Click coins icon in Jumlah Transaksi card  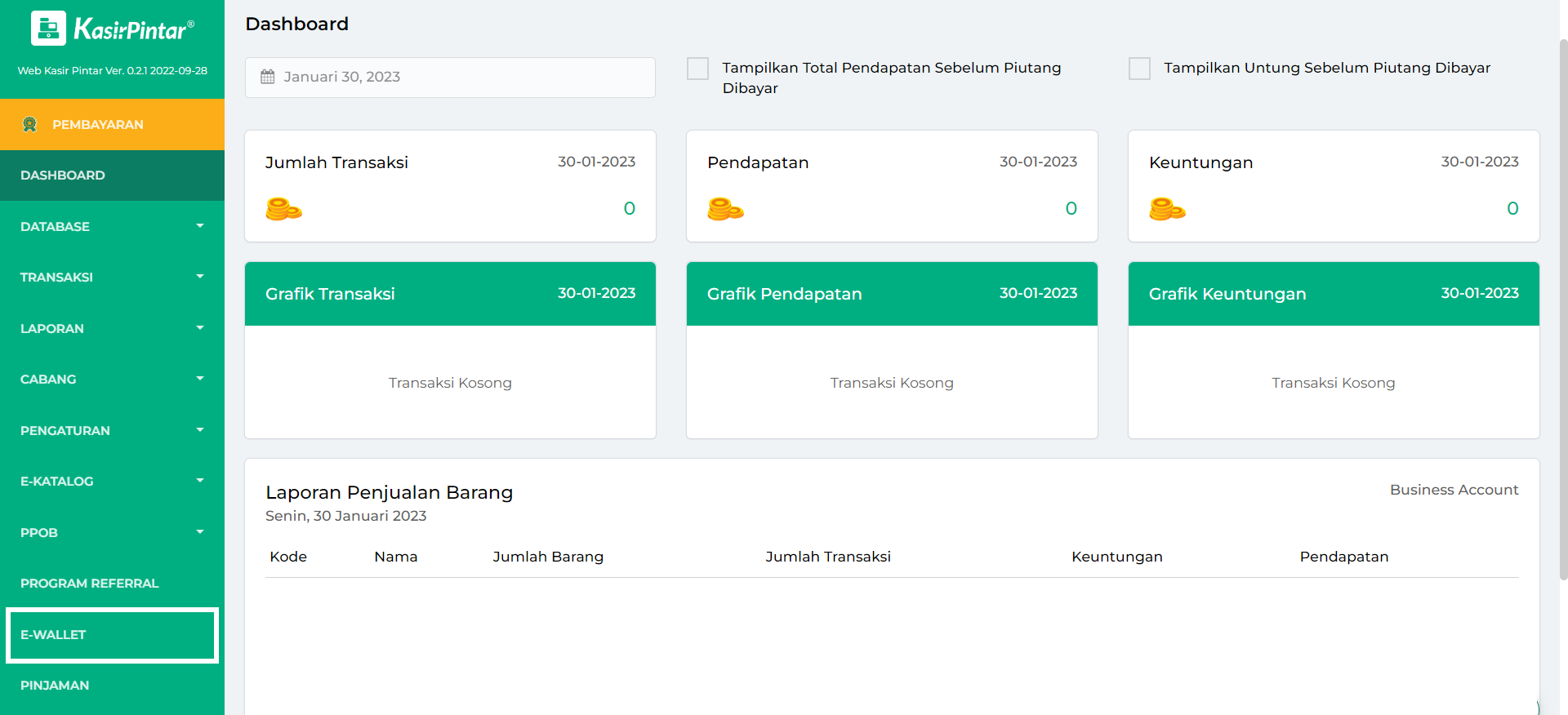[283, 209]
